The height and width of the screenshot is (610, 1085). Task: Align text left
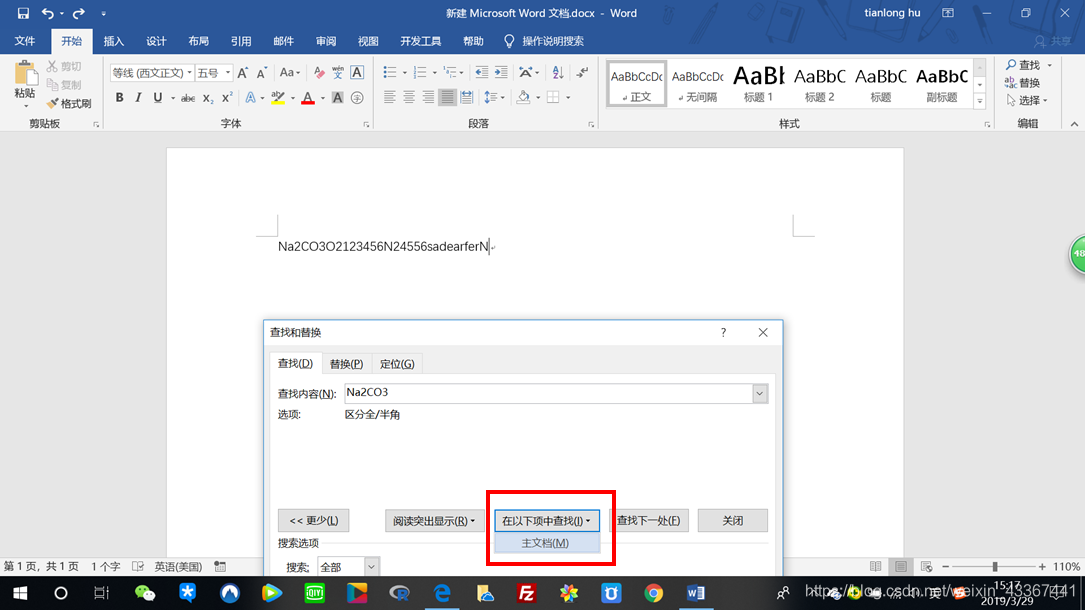point(390,98)
